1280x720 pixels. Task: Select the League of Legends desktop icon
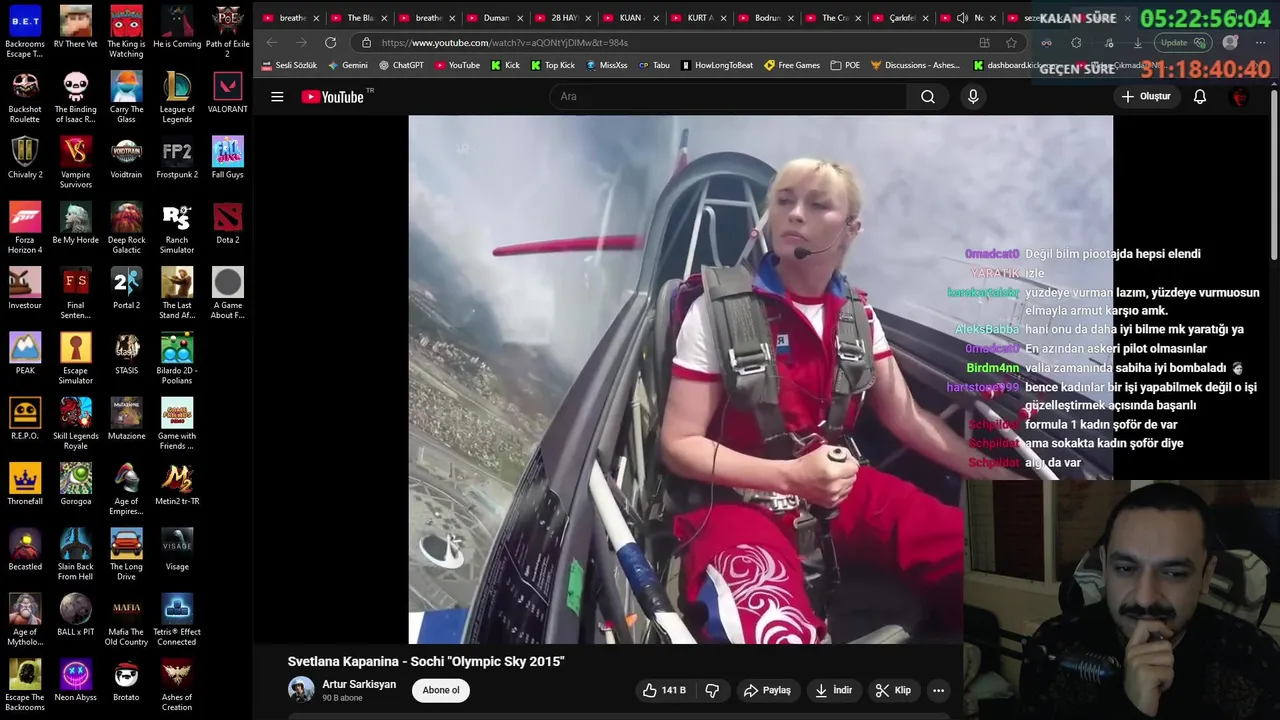tap(177, 97)
